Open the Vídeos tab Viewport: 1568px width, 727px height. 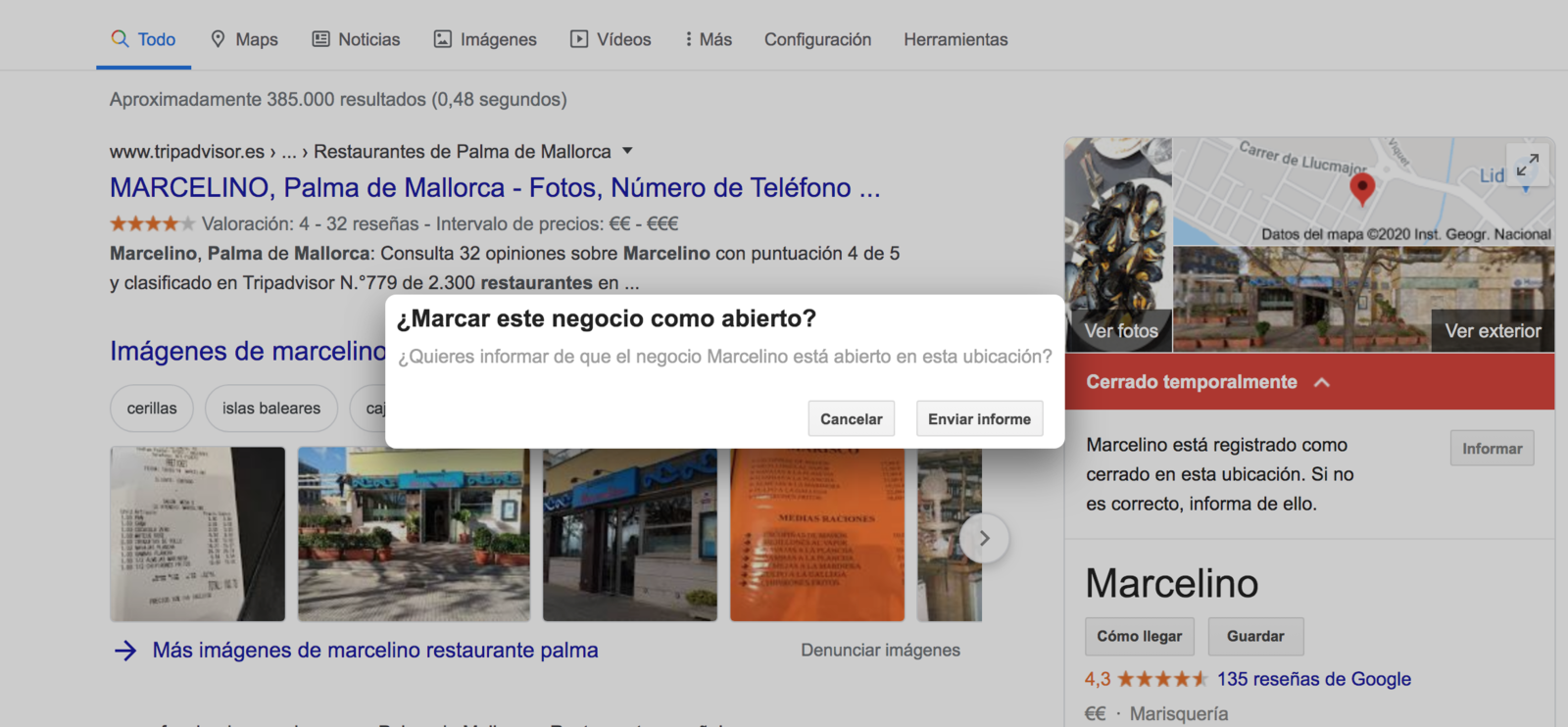611,39
